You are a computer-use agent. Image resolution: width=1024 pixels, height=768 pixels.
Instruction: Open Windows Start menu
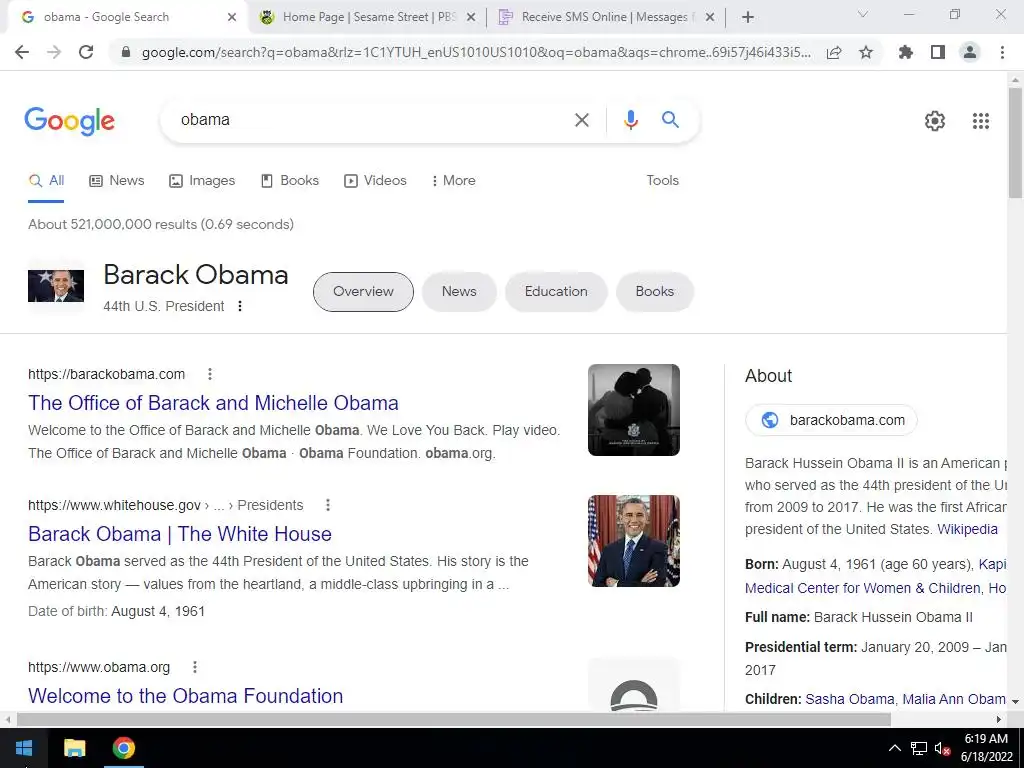(24, 748)
